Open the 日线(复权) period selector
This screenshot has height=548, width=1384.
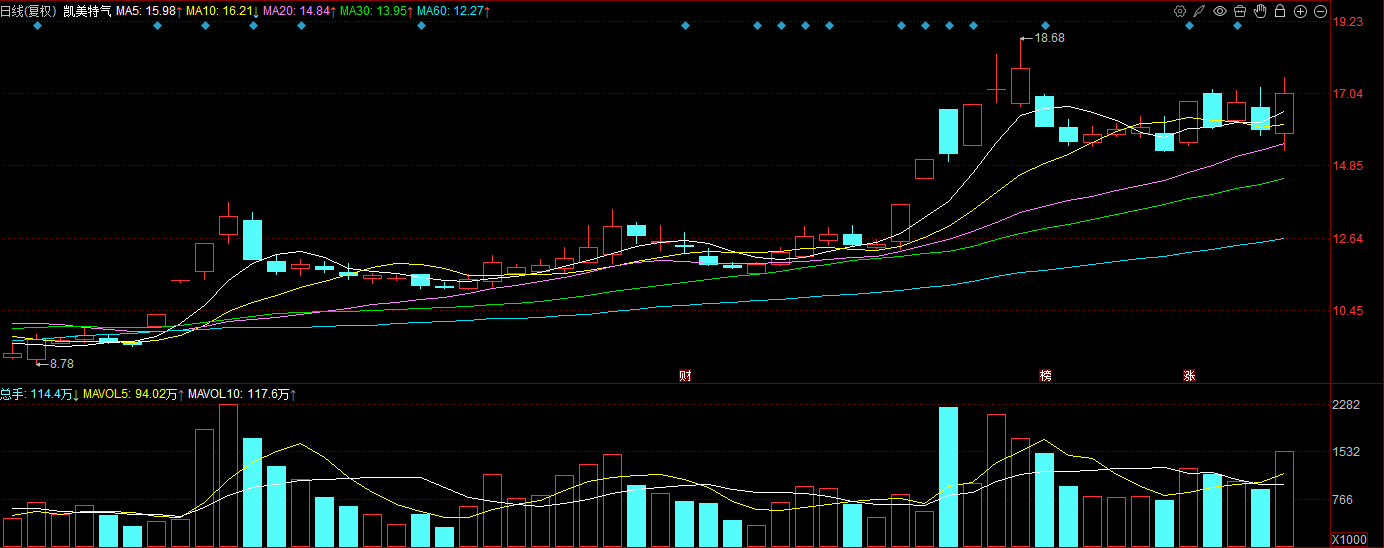29,11
